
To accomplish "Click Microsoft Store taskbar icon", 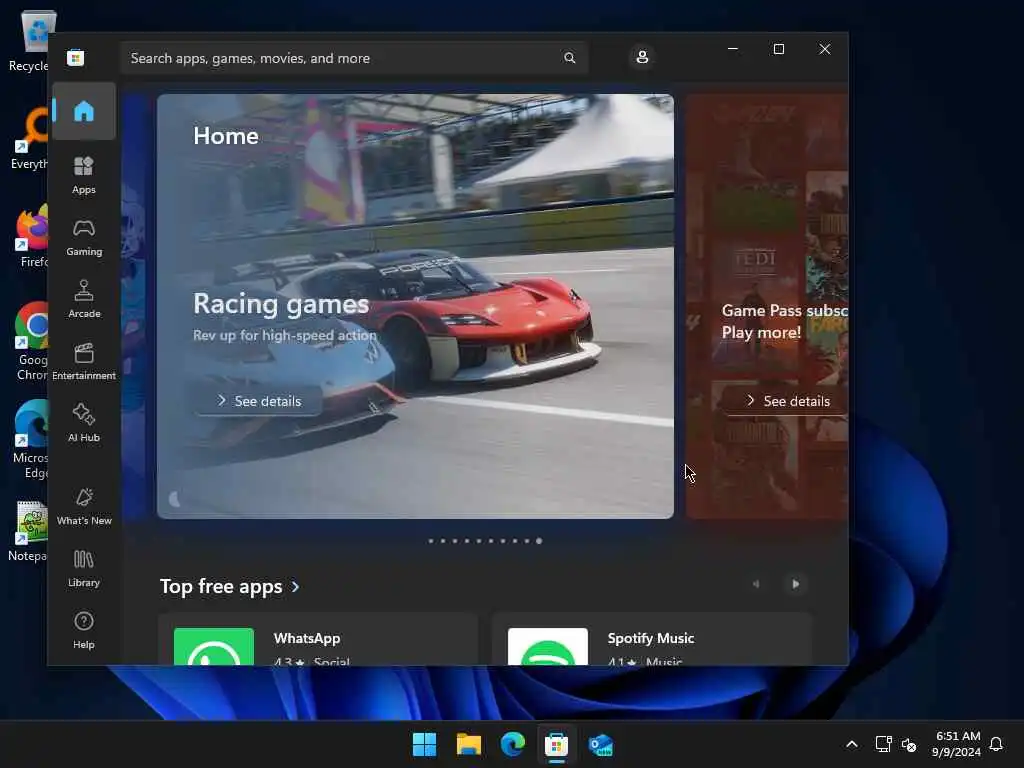I will point(556,744).
